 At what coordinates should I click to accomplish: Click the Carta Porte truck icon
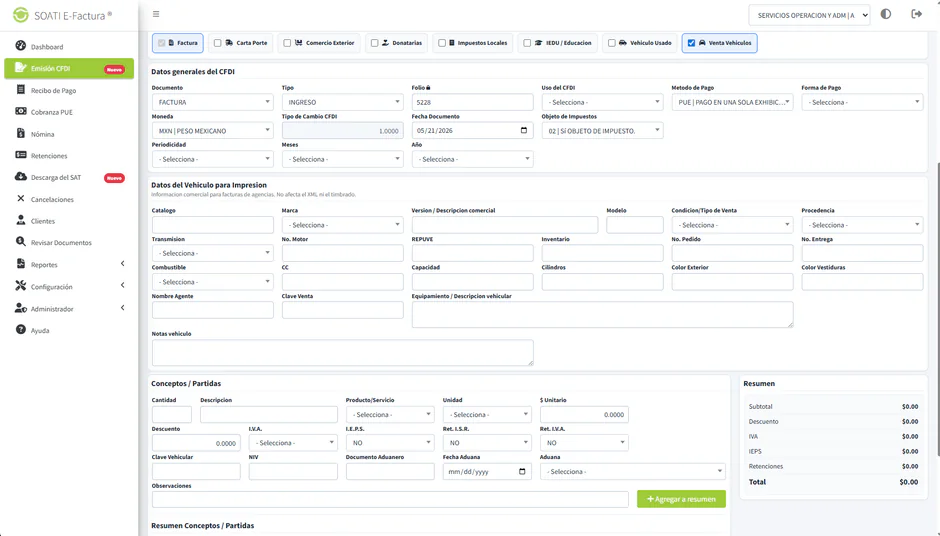[229, 43]
